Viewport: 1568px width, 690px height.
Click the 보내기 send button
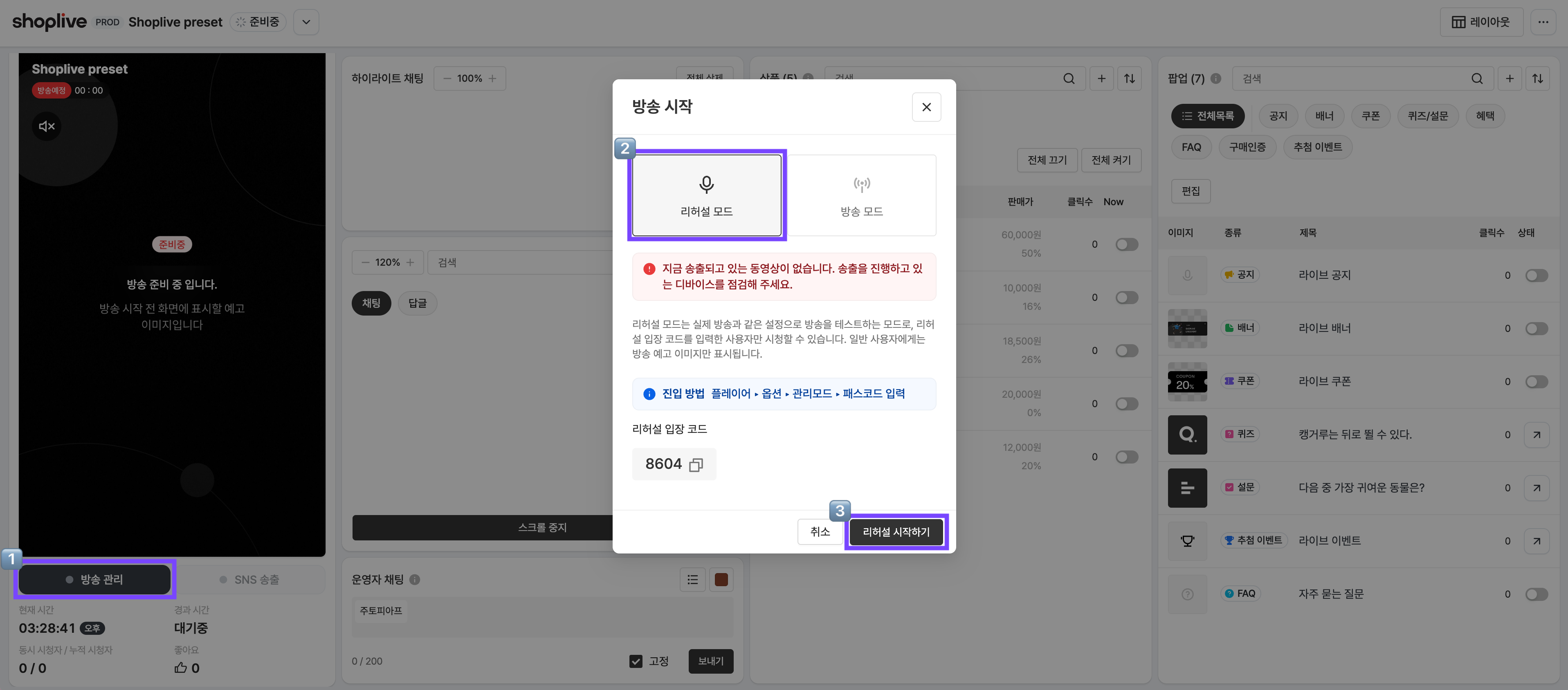[x=710, y=661]
